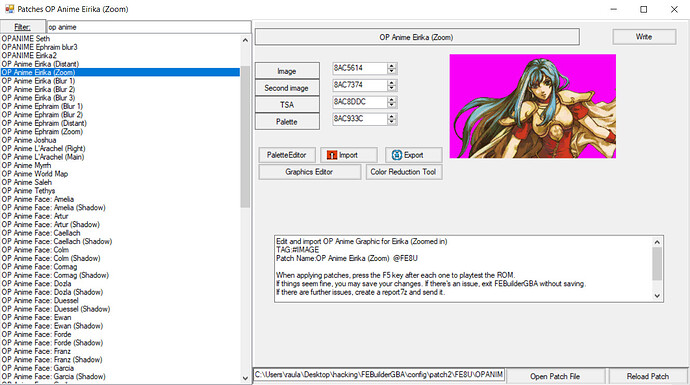Image resolution: width=690 pixels, height=385 pixels.
Task: Select OP Anime Joshua
Action: pos(120,140)
